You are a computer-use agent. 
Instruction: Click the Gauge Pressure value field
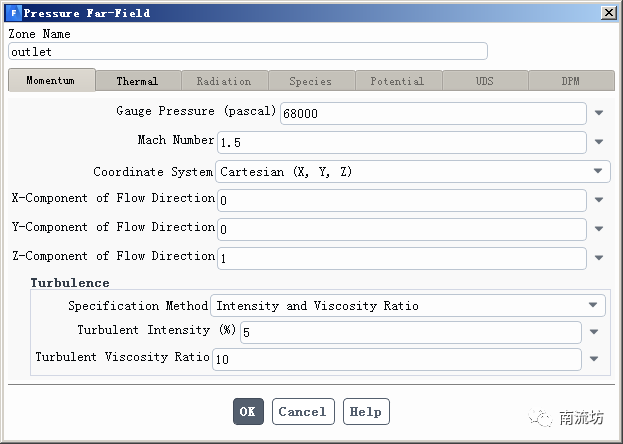click(432, 114)
